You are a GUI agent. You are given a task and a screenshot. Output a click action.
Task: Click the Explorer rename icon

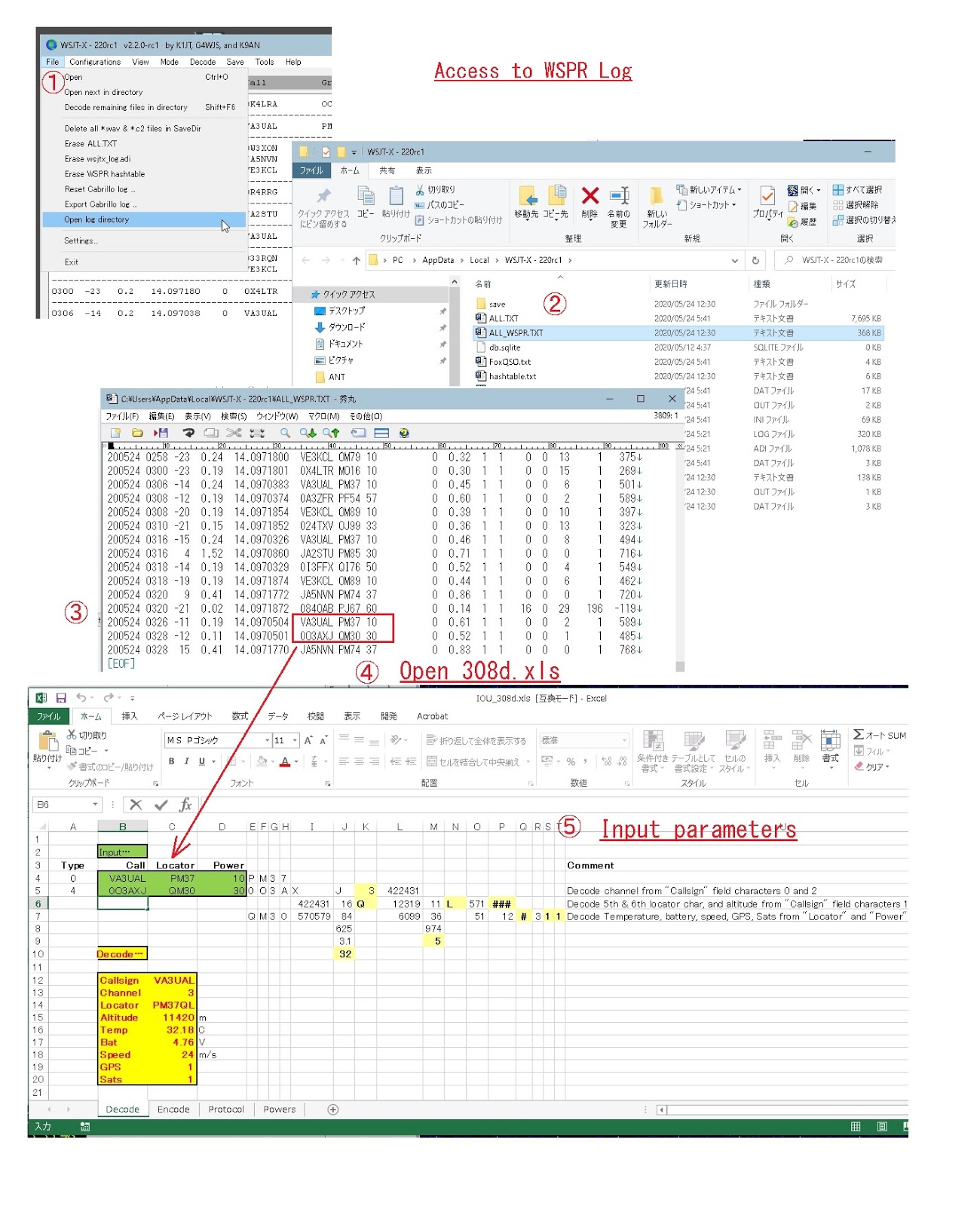click(619, 196)
